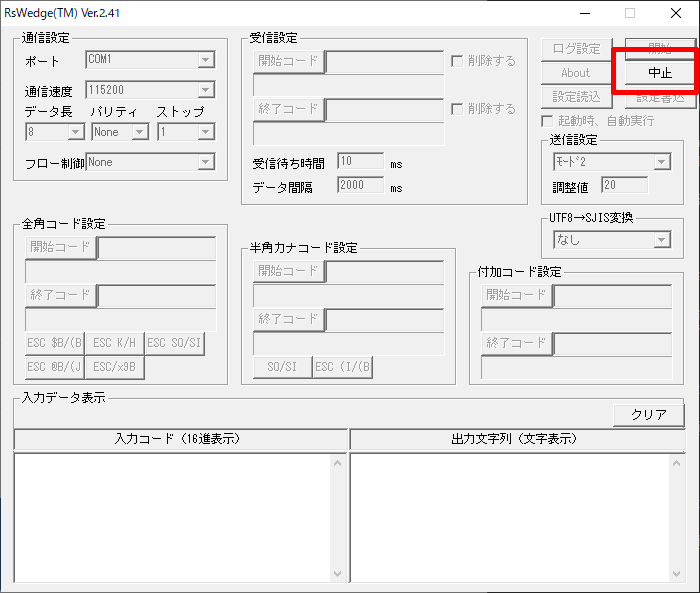Click down arrow of 入力コード scrollbar
Image resolution: width=700 pixels, height=593 pixels.
coord(338,573)
